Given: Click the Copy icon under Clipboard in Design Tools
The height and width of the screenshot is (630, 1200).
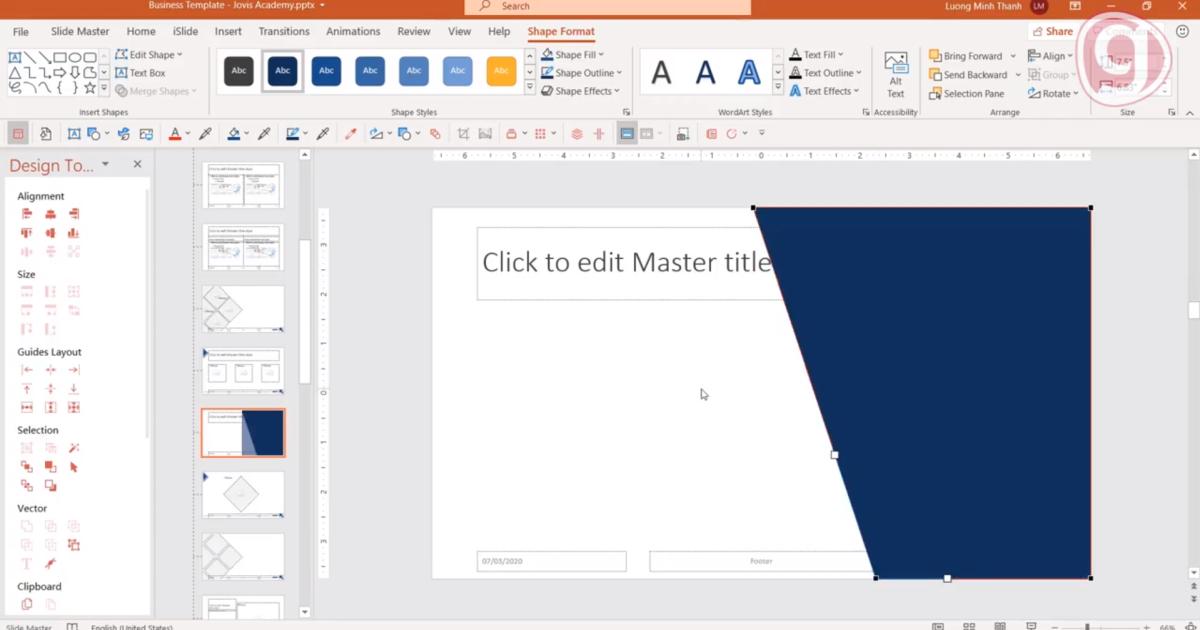Looking at the screenshot, I should pos(27,602).
